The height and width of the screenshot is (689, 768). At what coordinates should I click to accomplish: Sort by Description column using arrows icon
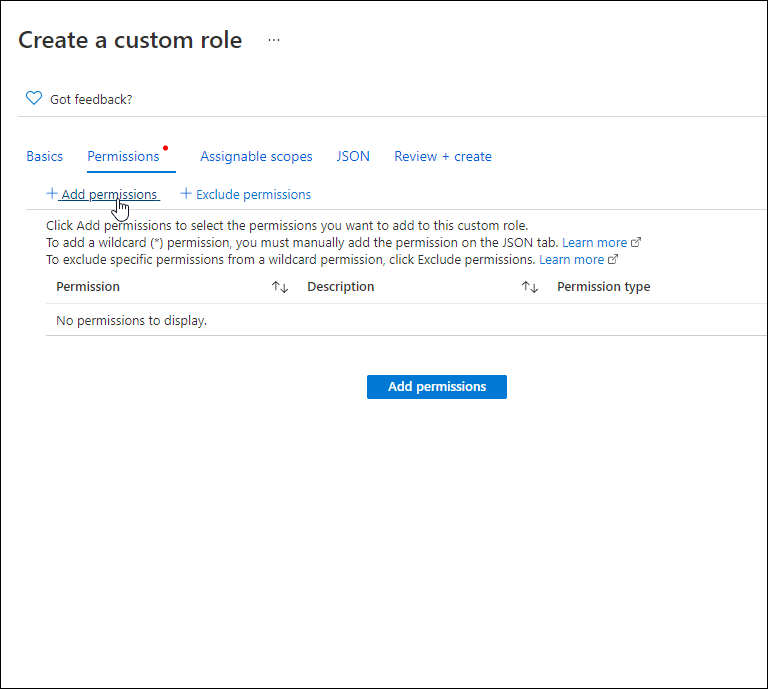click(530, 287)
